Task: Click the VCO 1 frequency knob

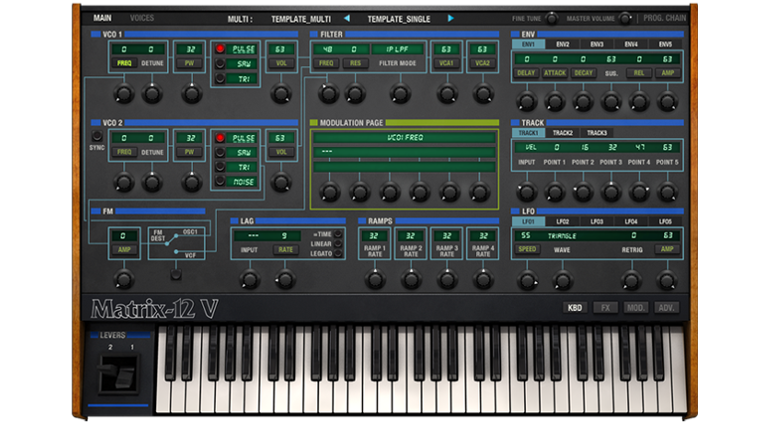Action: 124,93
